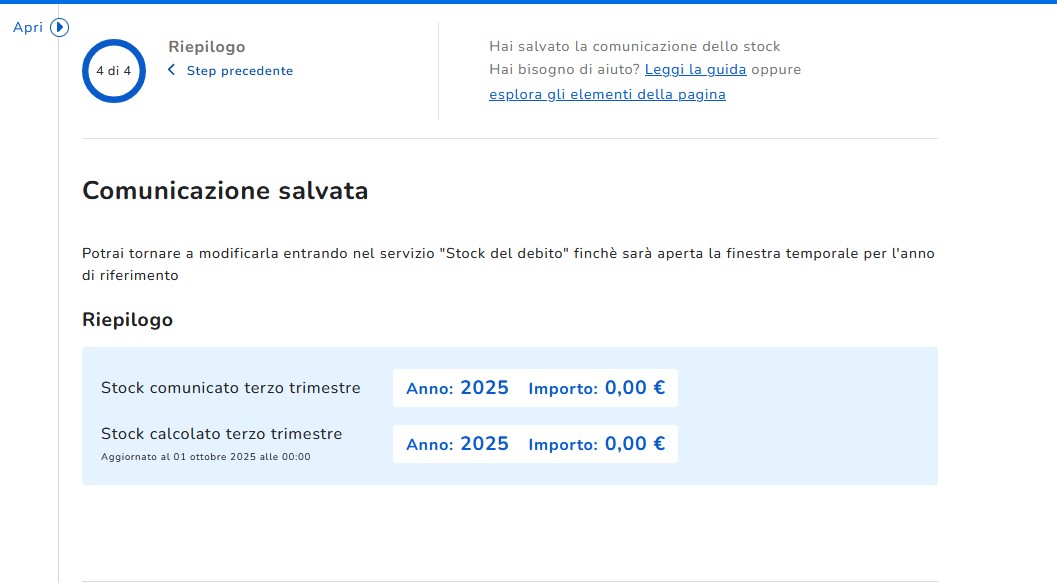
Task: Click the Hai bisogno di aiuto text
Action: [x=564, y=70]
